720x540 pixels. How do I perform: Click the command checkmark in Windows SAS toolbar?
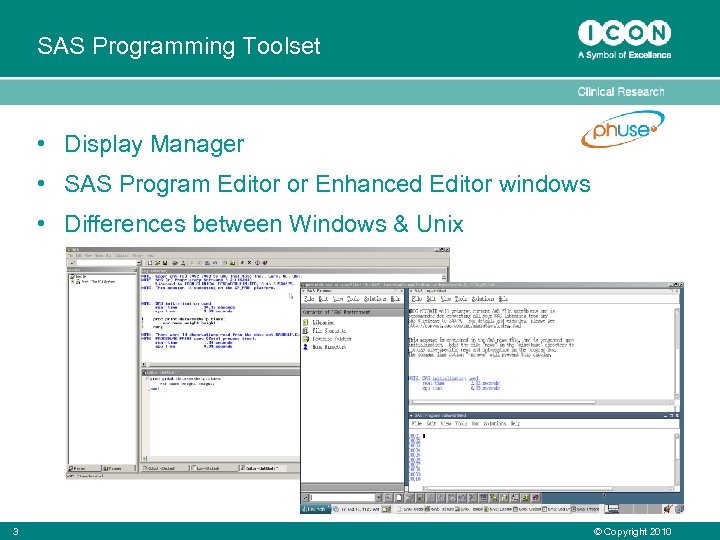pos(73,263)
